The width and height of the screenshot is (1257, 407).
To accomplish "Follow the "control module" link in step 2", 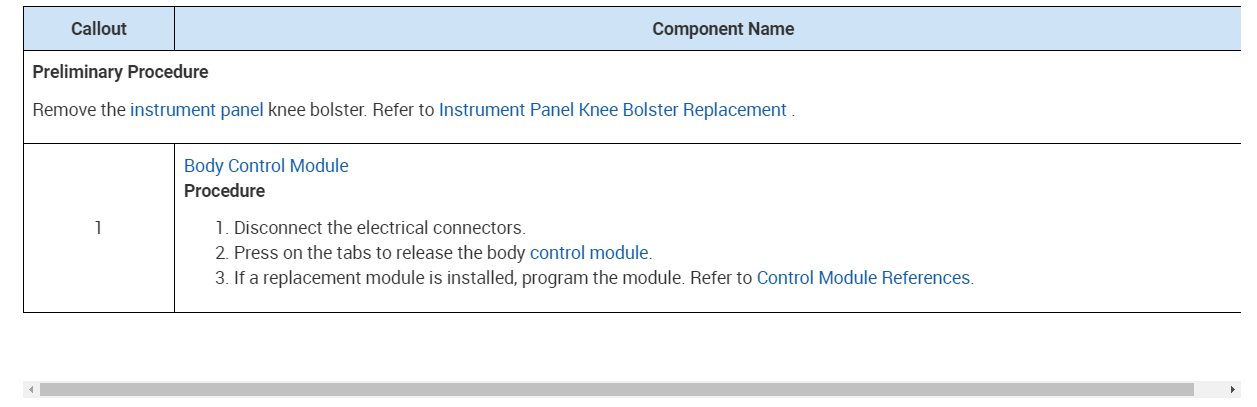I will tap(589, 253).
